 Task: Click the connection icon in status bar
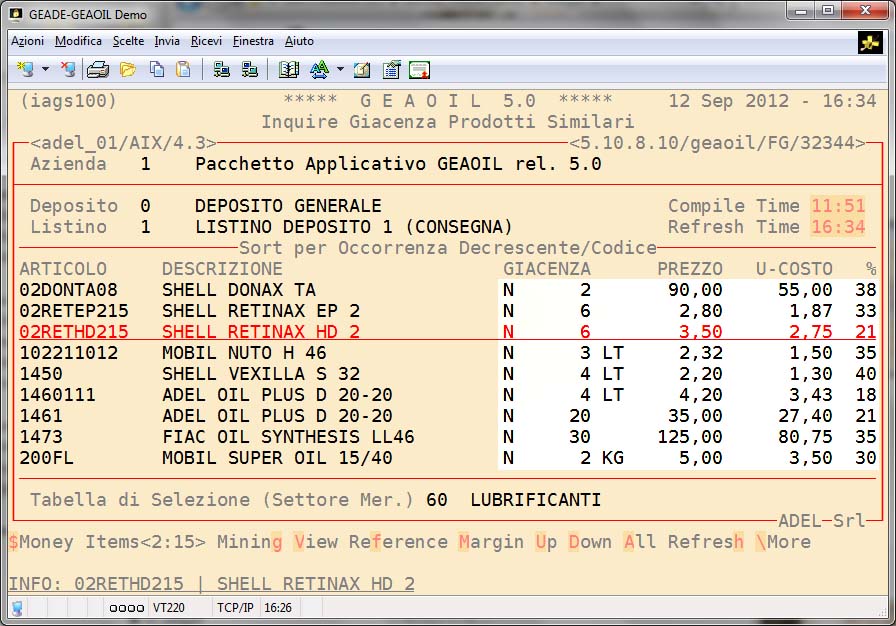click(x=17, y=607)
